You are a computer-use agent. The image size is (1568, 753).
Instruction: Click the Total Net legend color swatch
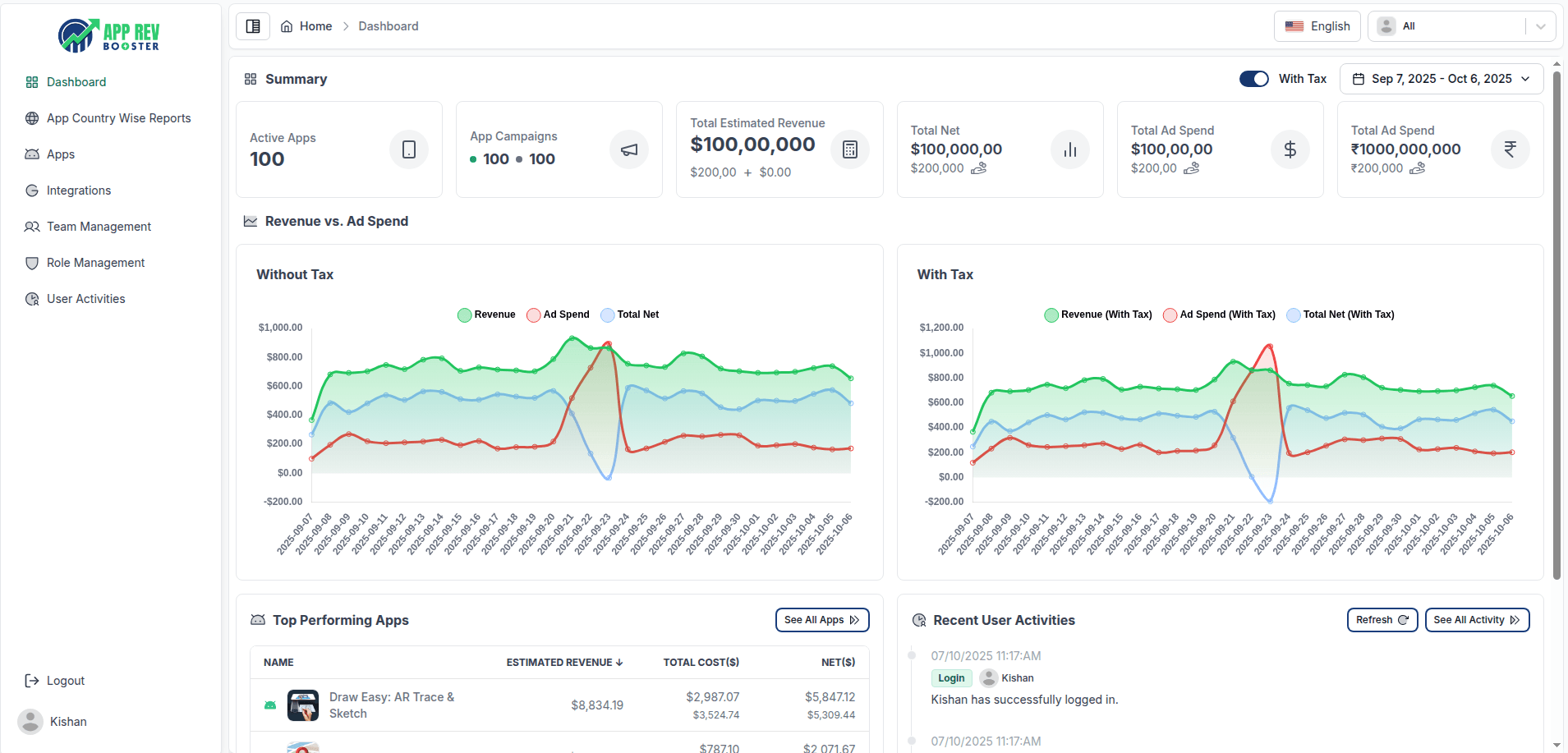[608, 315]
